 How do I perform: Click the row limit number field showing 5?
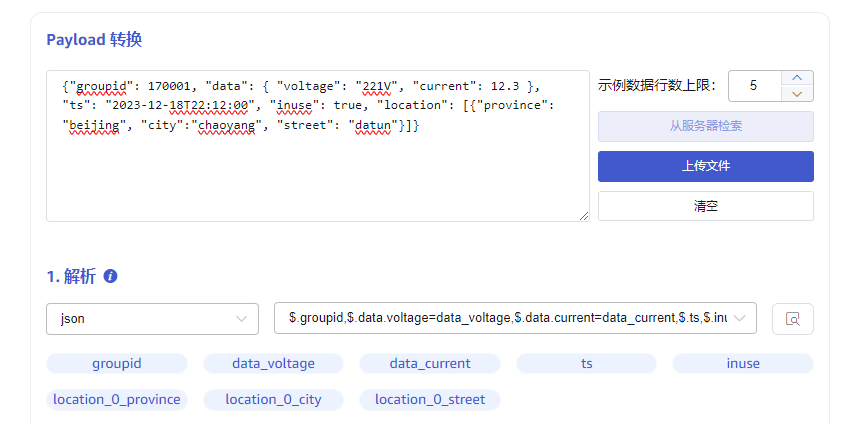(755, 86)
